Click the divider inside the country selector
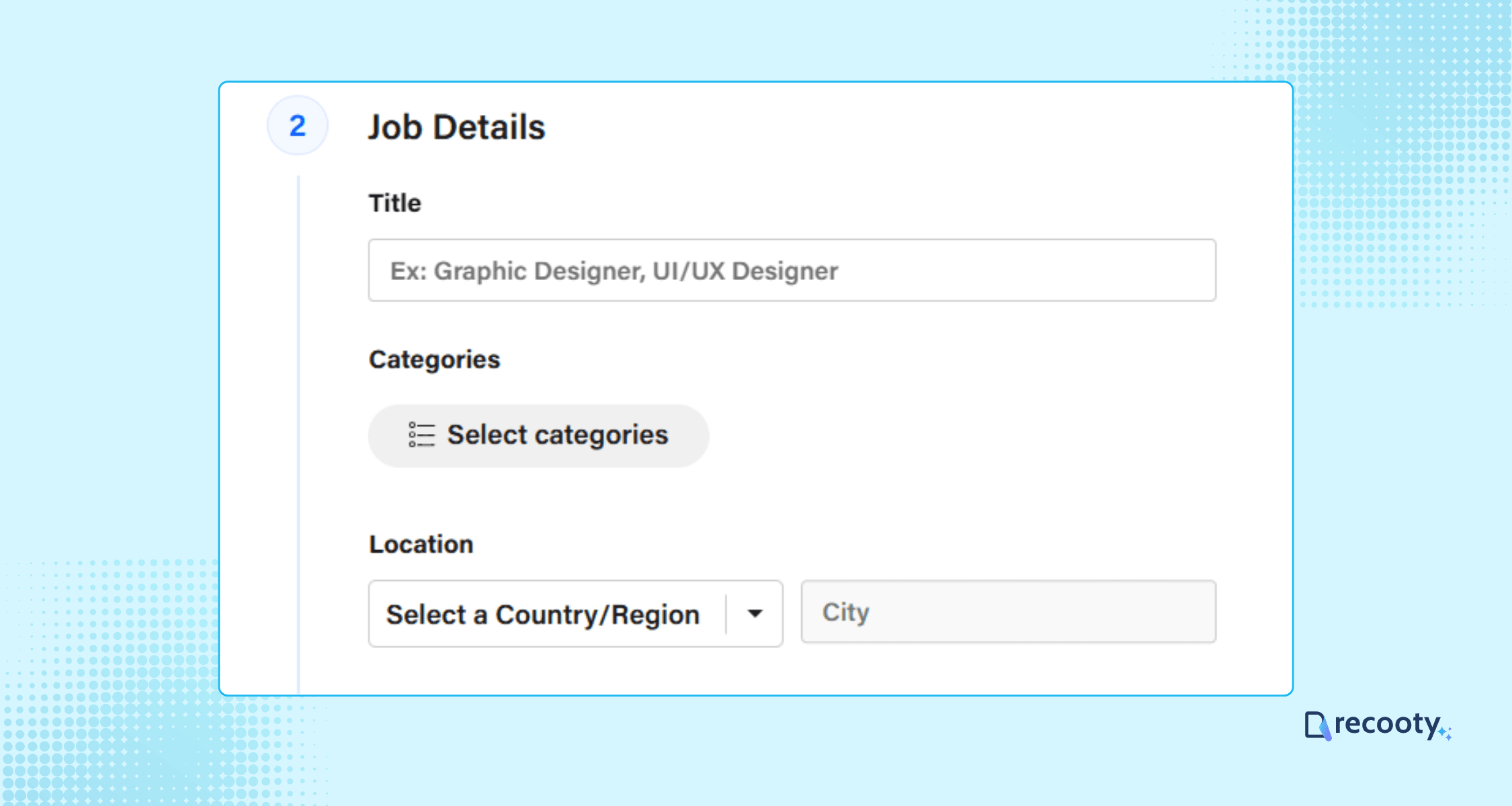Viewport: 1512px width, 806px height. point(726,613)
